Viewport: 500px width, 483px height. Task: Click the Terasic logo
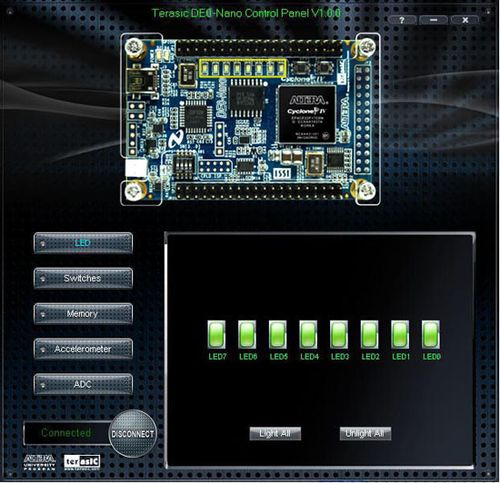[82, 462]
